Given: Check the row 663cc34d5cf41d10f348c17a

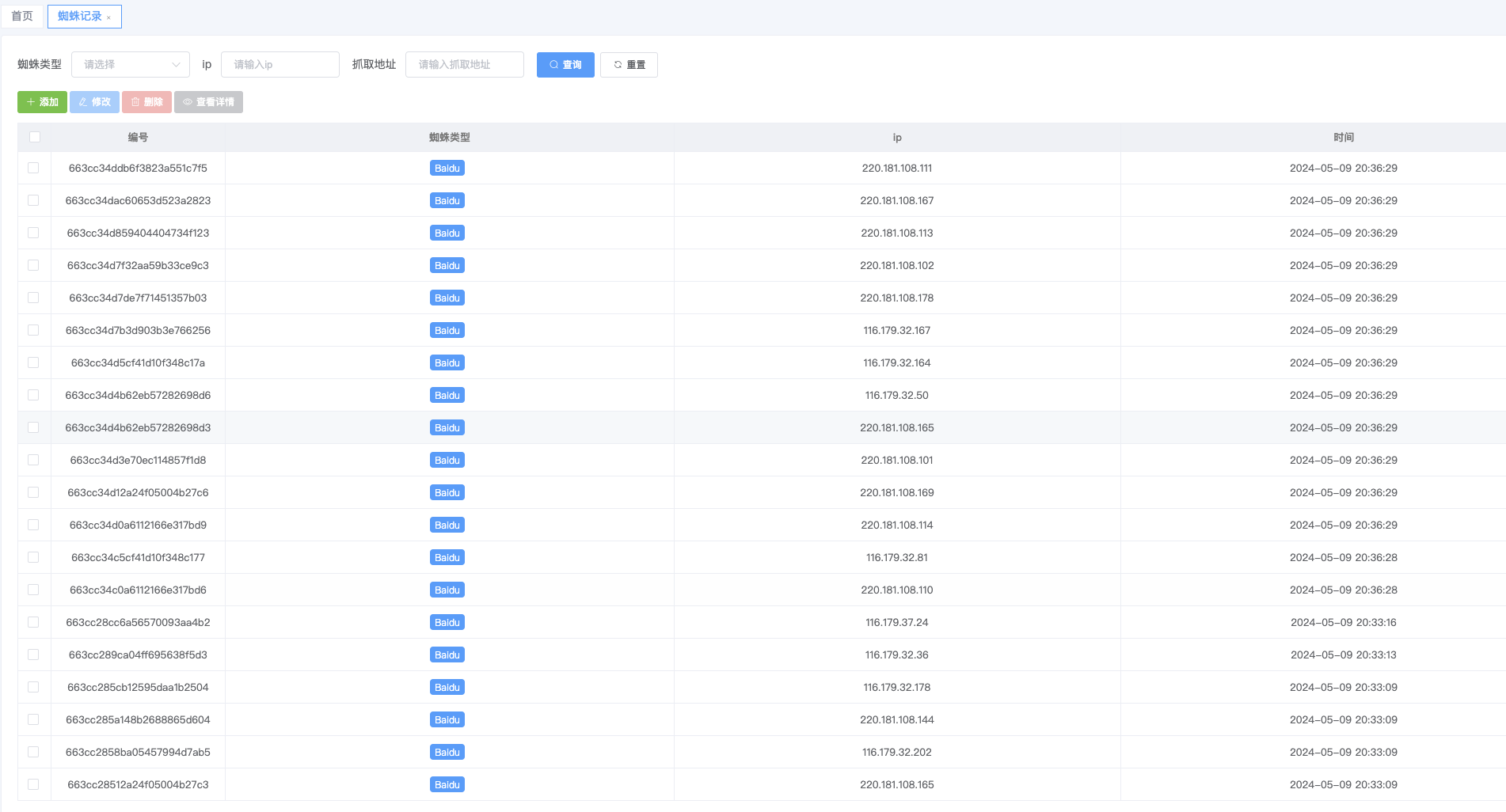Looking at the screenshot, I should click(x=33, y=362).
